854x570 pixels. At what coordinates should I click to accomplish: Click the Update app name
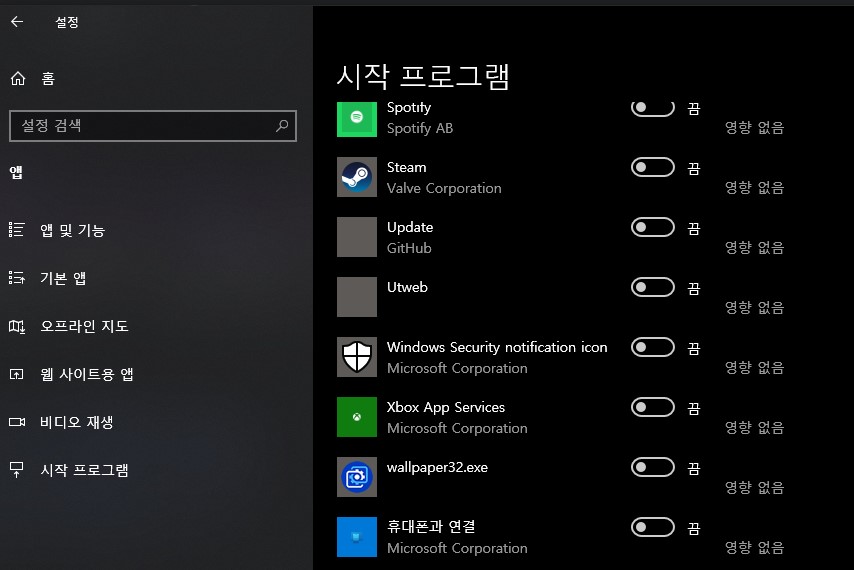pos(410,227)
